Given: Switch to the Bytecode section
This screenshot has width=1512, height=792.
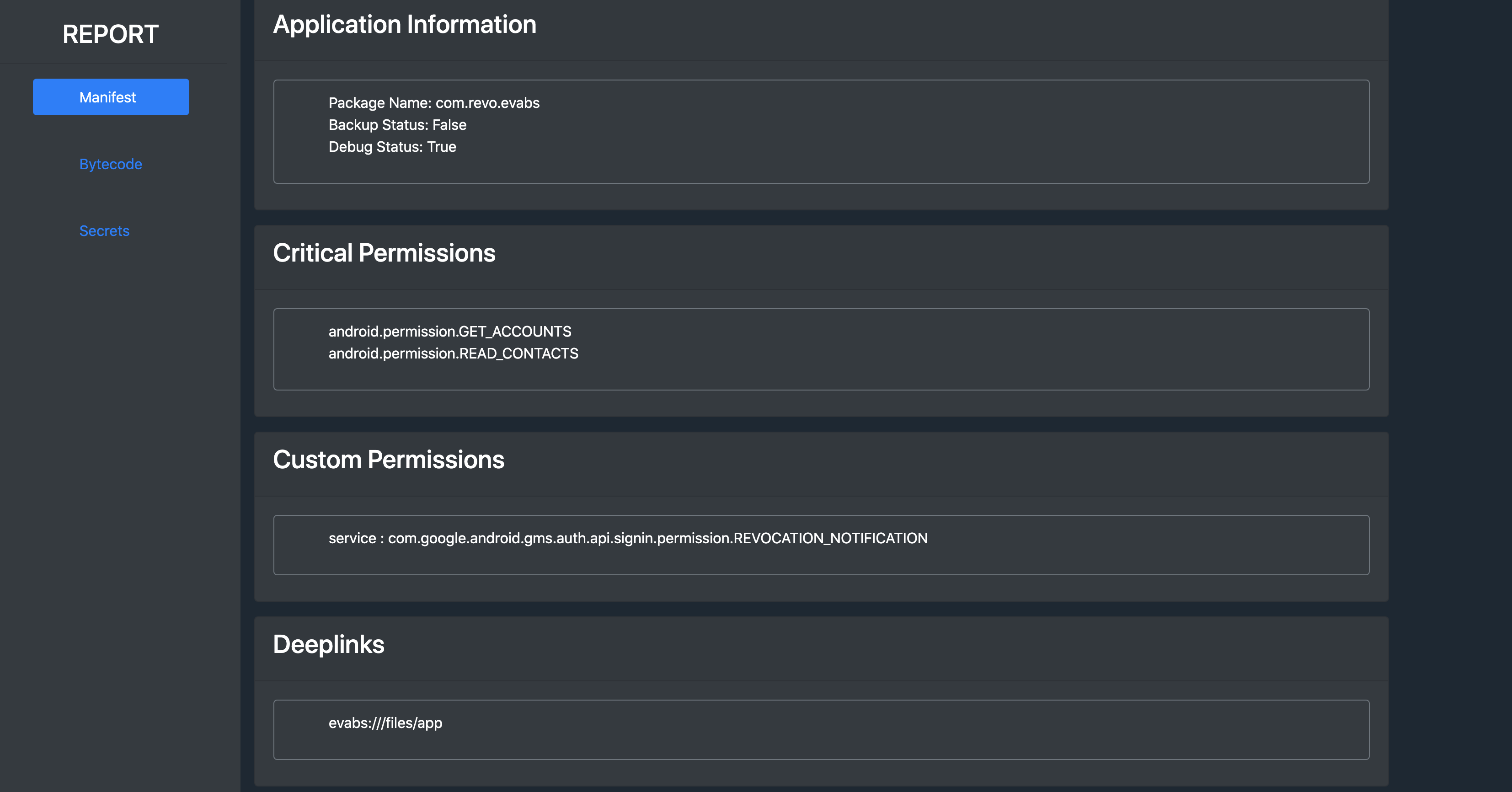Looking at the screenshot, I should [110, 164].
